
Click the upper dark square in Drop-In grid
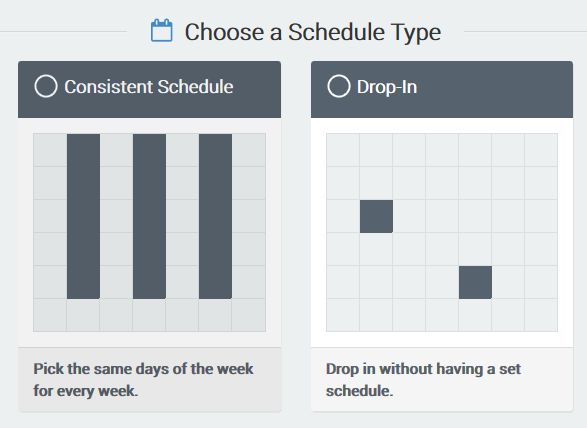(376, 216)
